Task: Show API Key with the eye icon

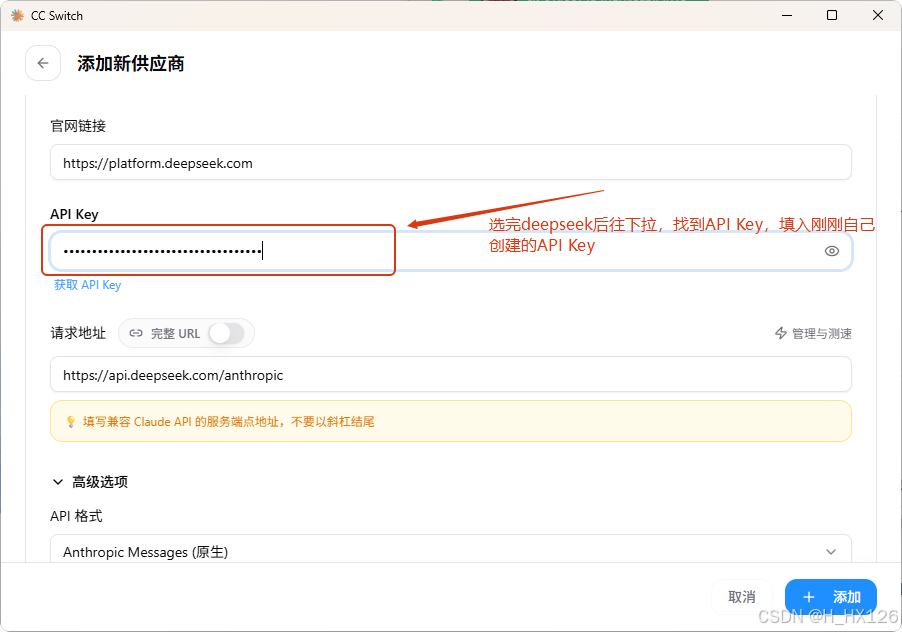Action: point(831,251)
